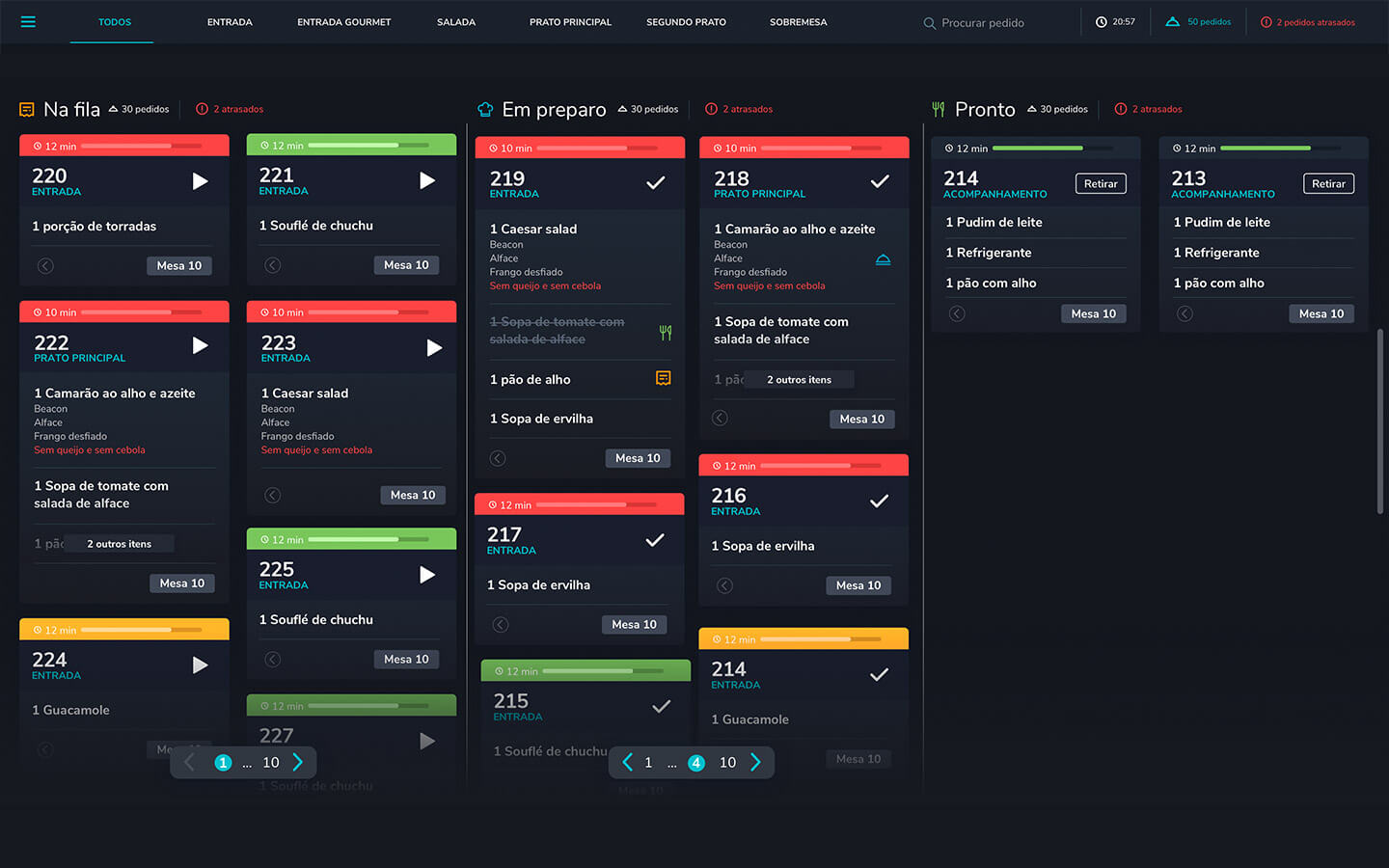
Task: Click Retirar on order 214
Action: (x=1100, y=183)
